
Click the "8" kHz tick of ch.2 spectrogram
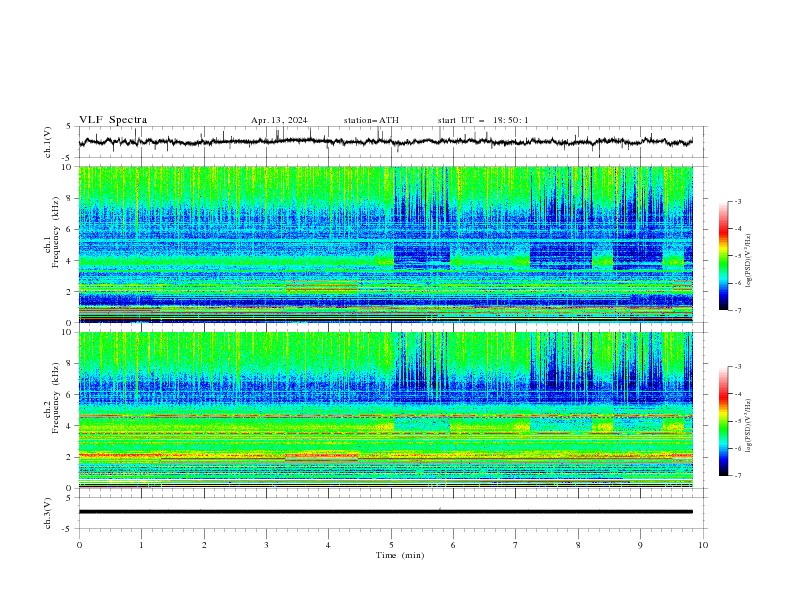coord(70,364)
